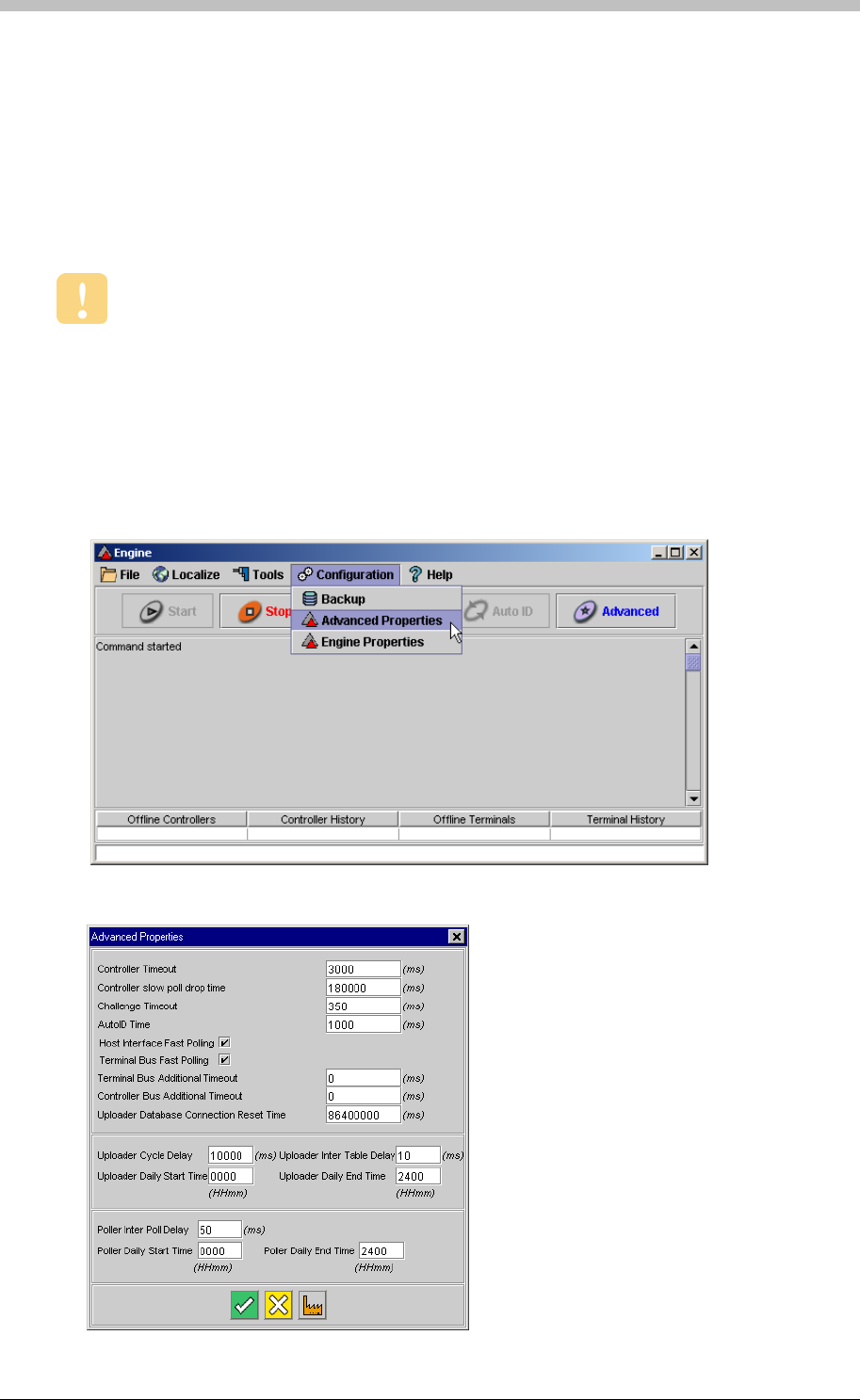Click the Offline Controllers column header
Viewport: 860px width, 1400px height.
point(171,819)
